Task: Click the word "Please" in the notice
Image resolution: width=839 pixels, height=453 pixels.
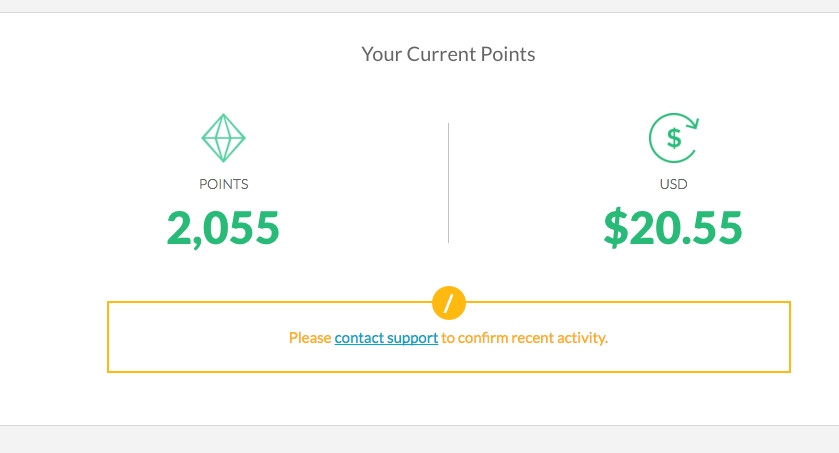Action: (310, 338)
